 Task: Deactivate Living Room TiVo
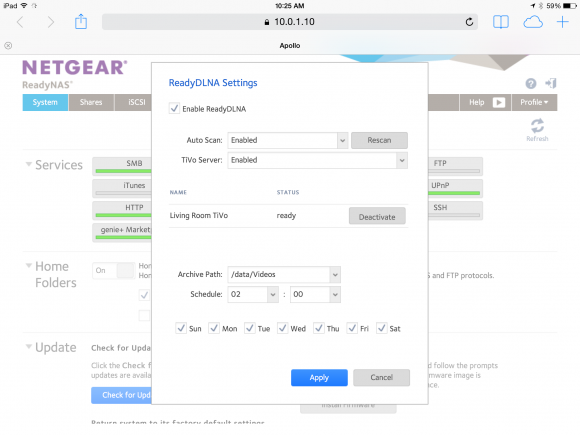click(x=377, y=216)
